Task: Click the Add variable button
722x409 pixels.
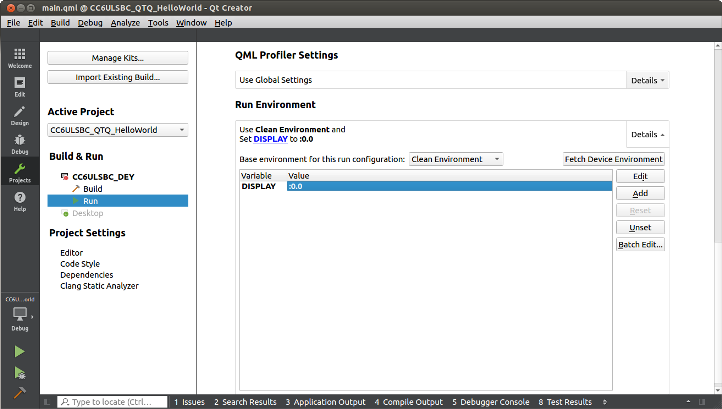Action: coord(640,193)
